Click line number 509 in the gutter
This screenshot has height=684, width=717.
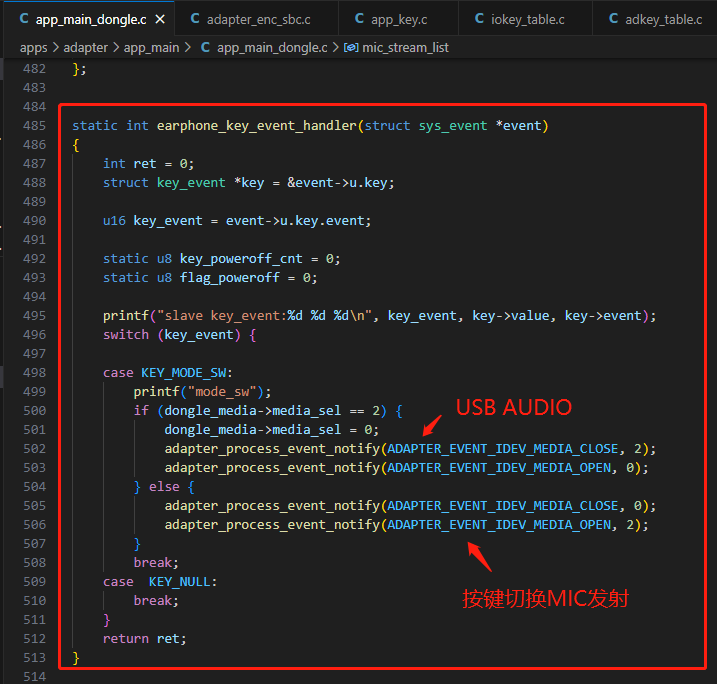tap(35, 582)
